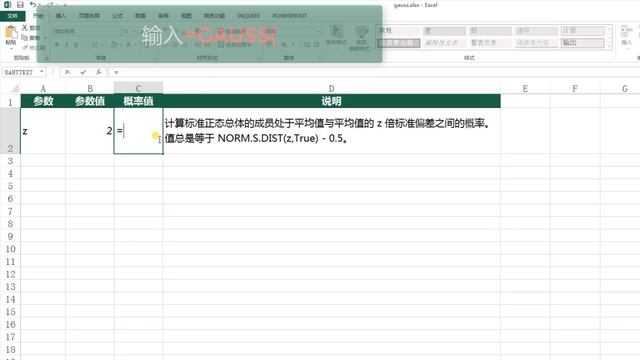
Task: Click the Name Box showing BAHTTEXT
Action: coord(20,72)
